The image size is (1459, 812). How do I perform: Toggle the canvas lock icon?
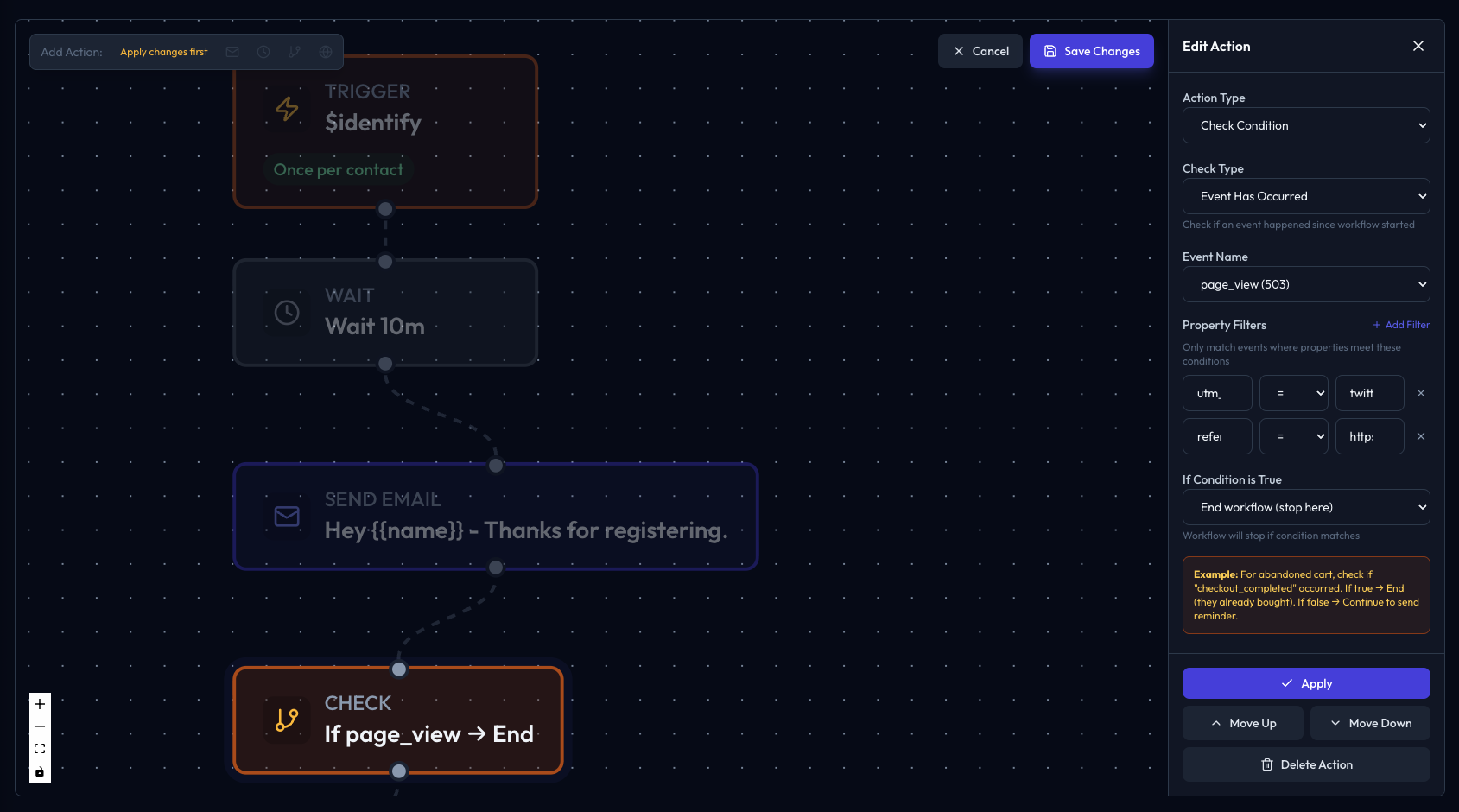[39, 771]
